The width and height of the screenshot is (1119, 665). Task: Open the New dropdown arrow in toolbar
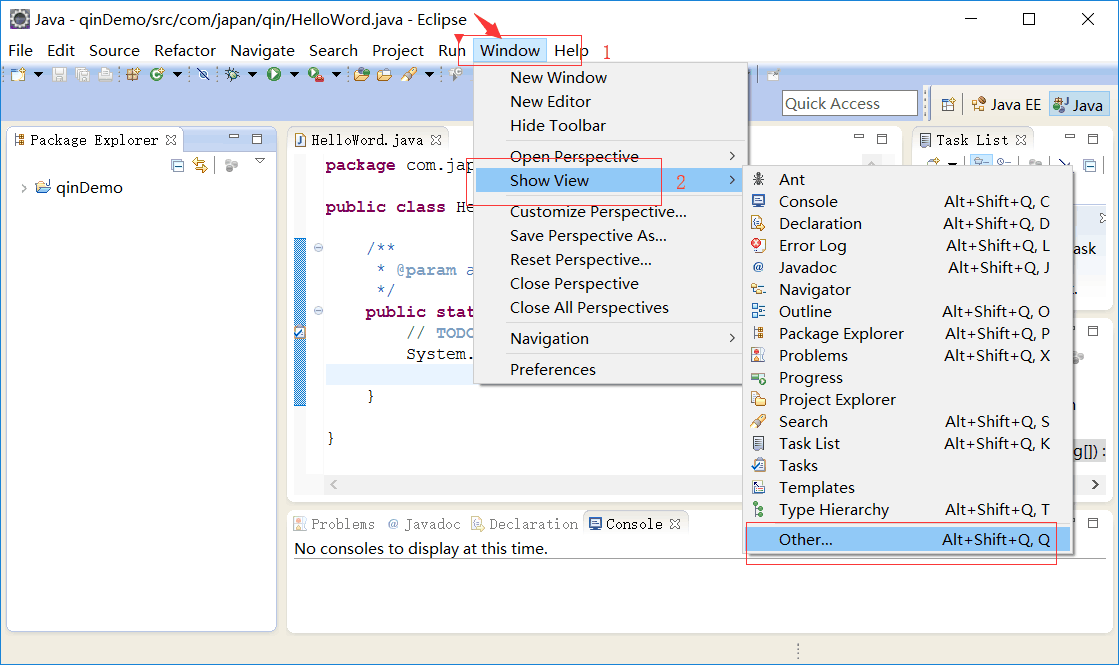38,74
